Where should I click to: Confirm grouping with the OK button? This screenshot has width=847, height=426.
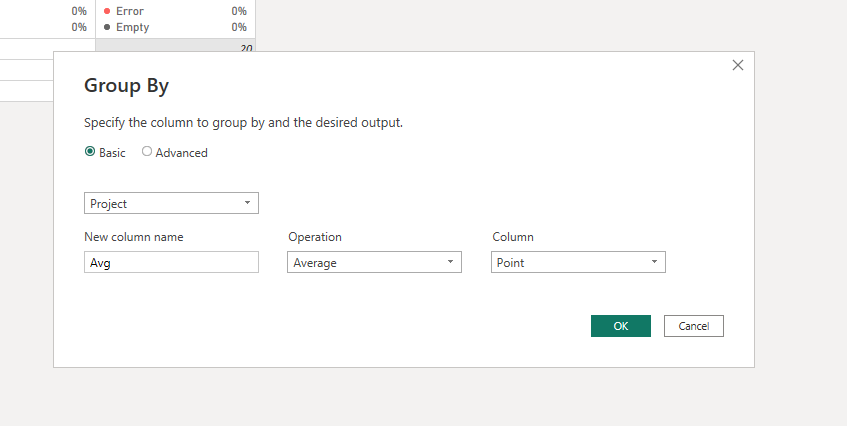(621, 326)
